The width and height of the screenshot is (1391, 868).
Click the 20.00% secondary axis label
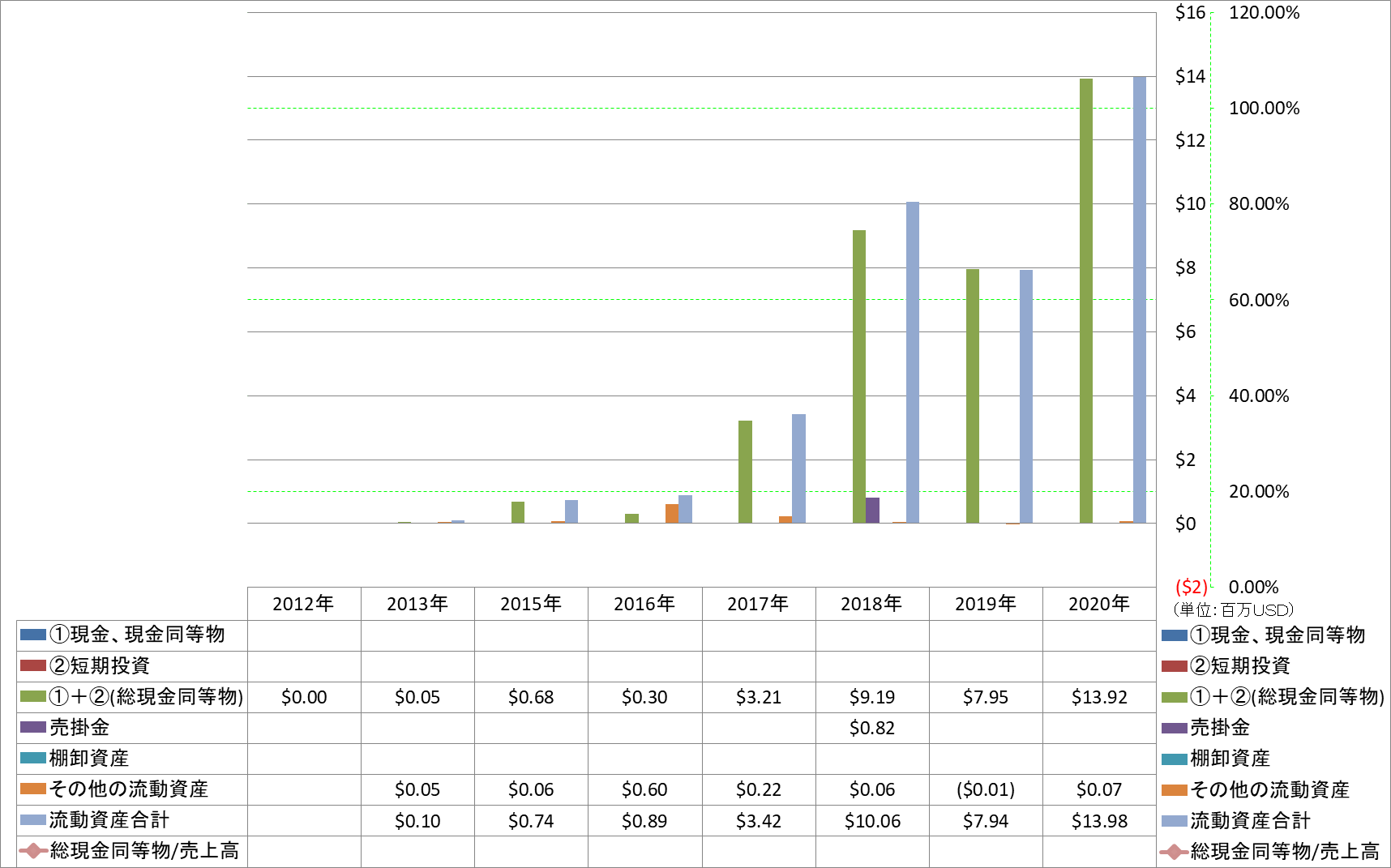point(1259,491)
